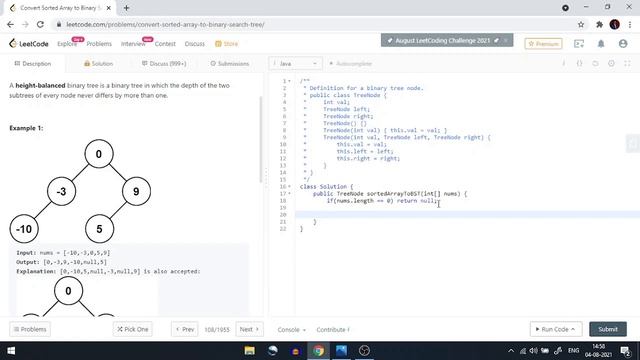Go to the Prev problem
Image resolution: width=640 pixels, height=360 pixels.
tap(185, 329)
